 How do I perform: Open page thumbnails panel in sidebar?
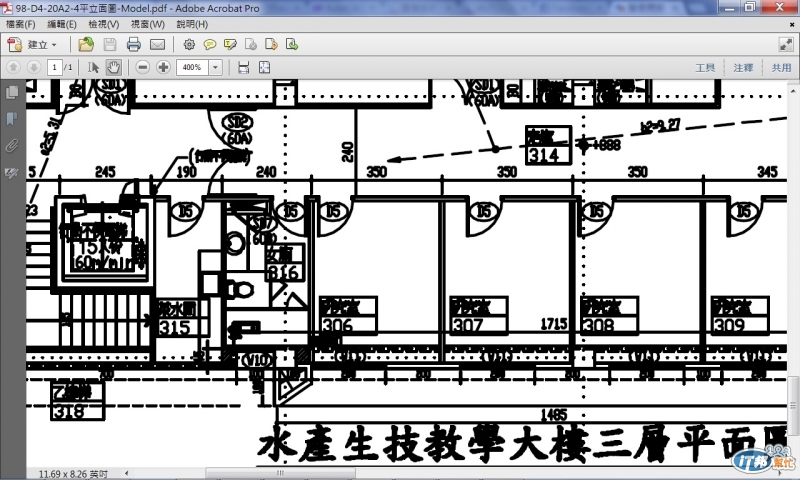tap(12, 92)
